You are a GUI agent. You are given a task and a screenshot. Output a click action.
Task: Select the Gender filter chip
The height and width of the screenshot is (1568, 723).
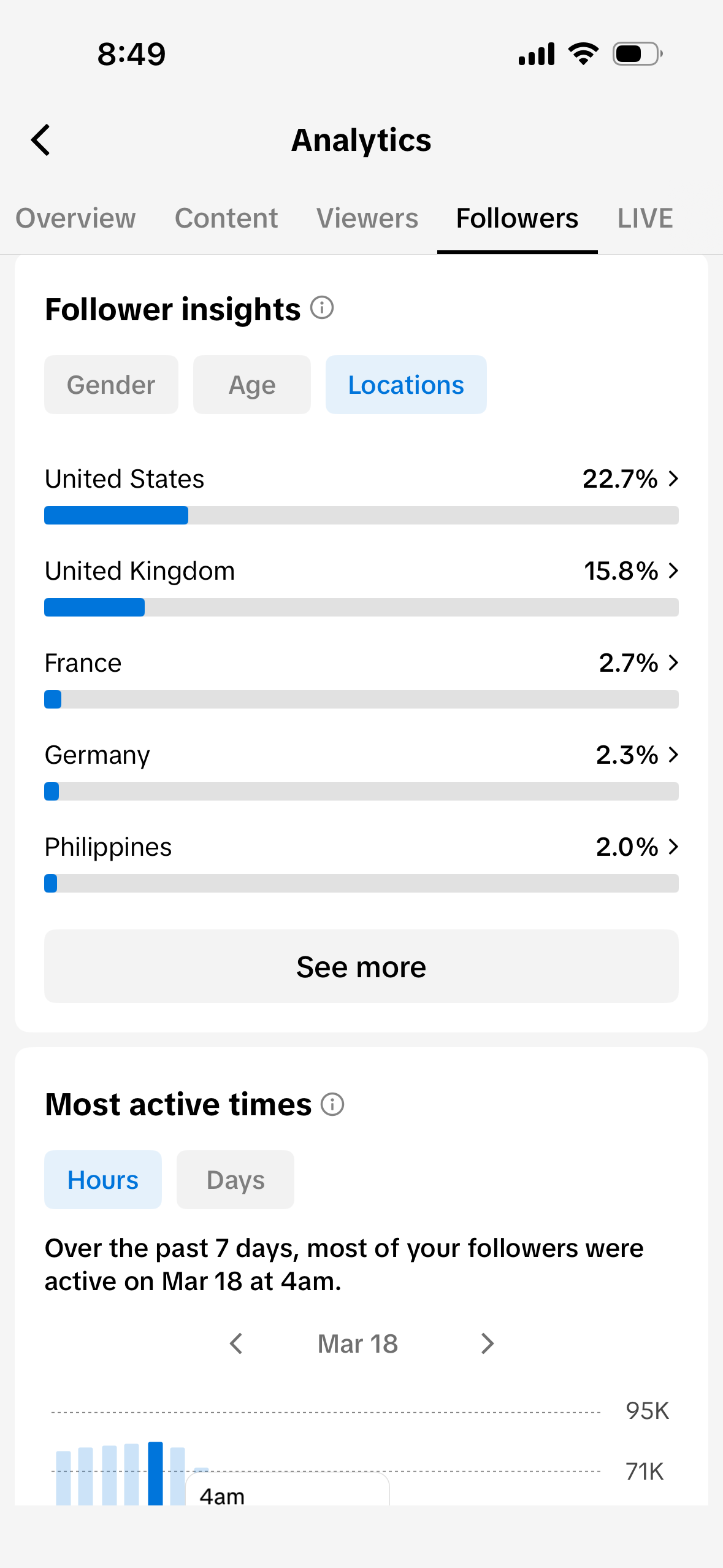point(111,385)
